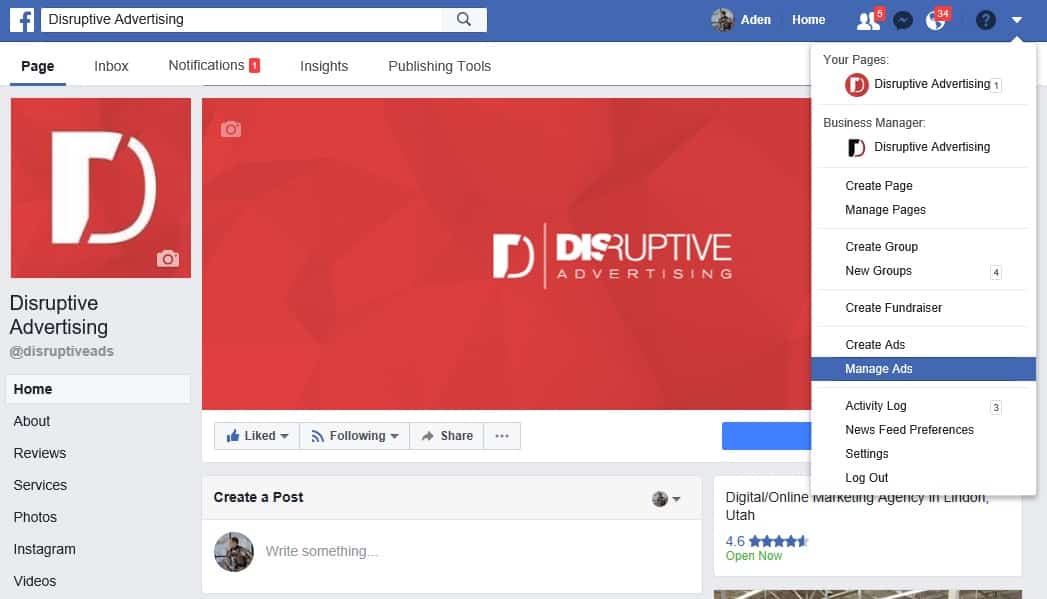Open the Insights tab

(324, 66)
